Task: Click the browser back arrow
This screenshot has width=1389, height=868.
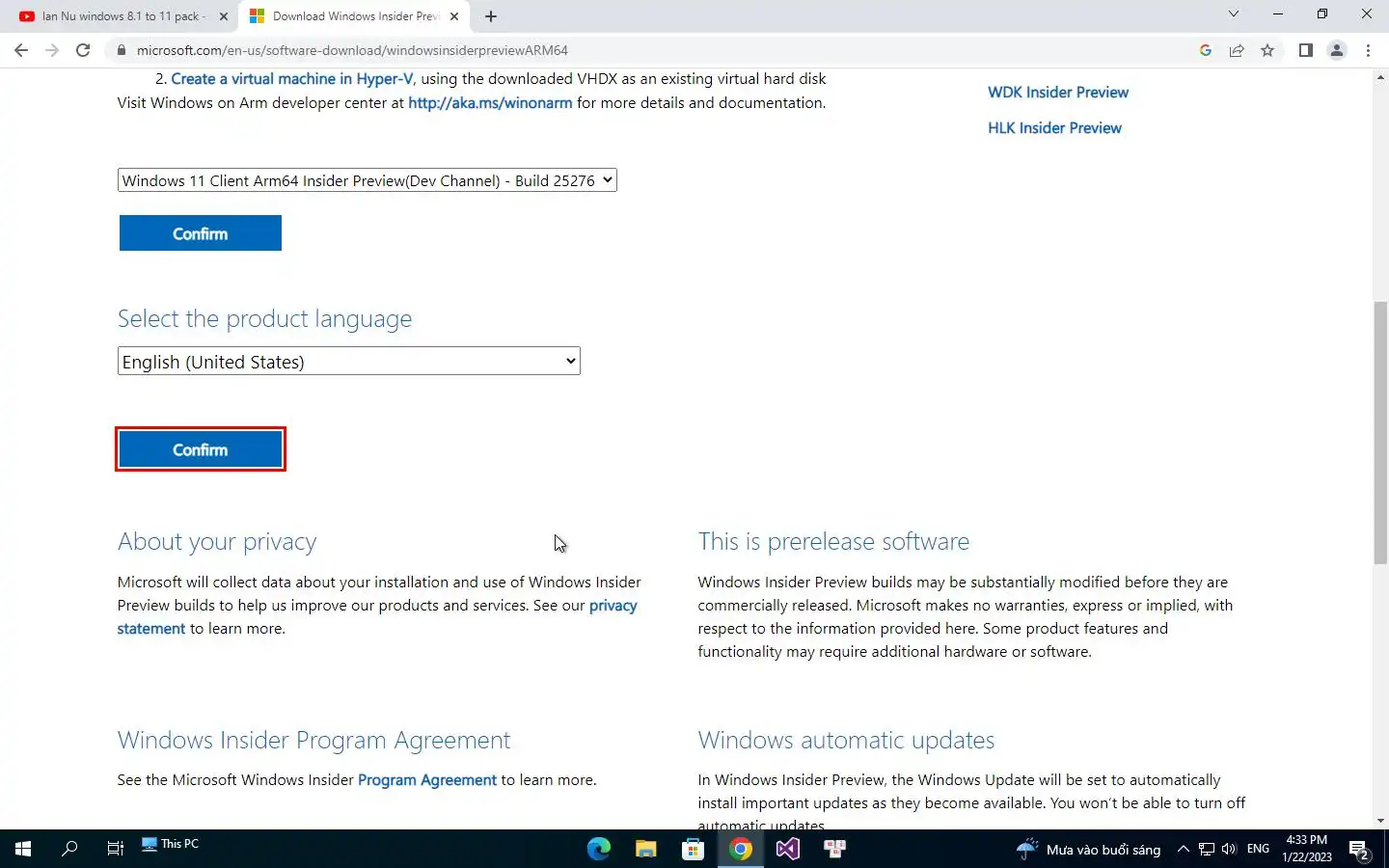Action: click(x=21, y=50)
